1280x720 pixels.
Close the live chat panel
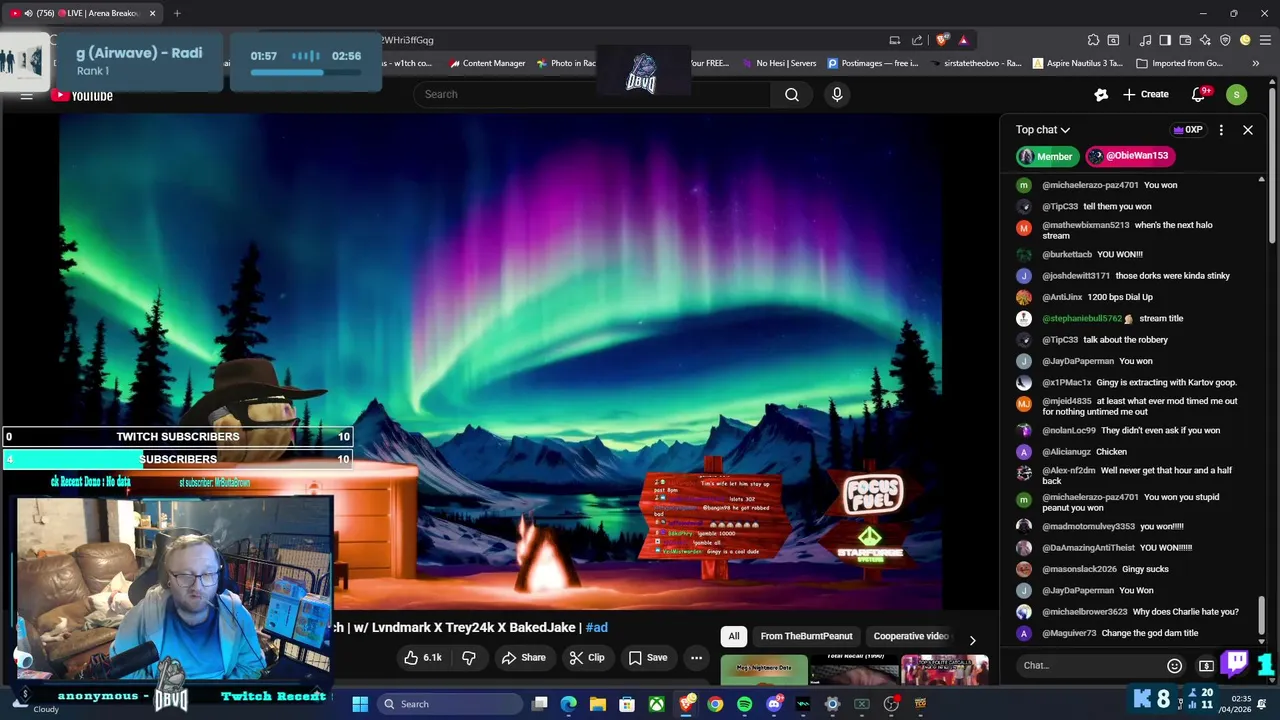click(x=1247, y=130)
